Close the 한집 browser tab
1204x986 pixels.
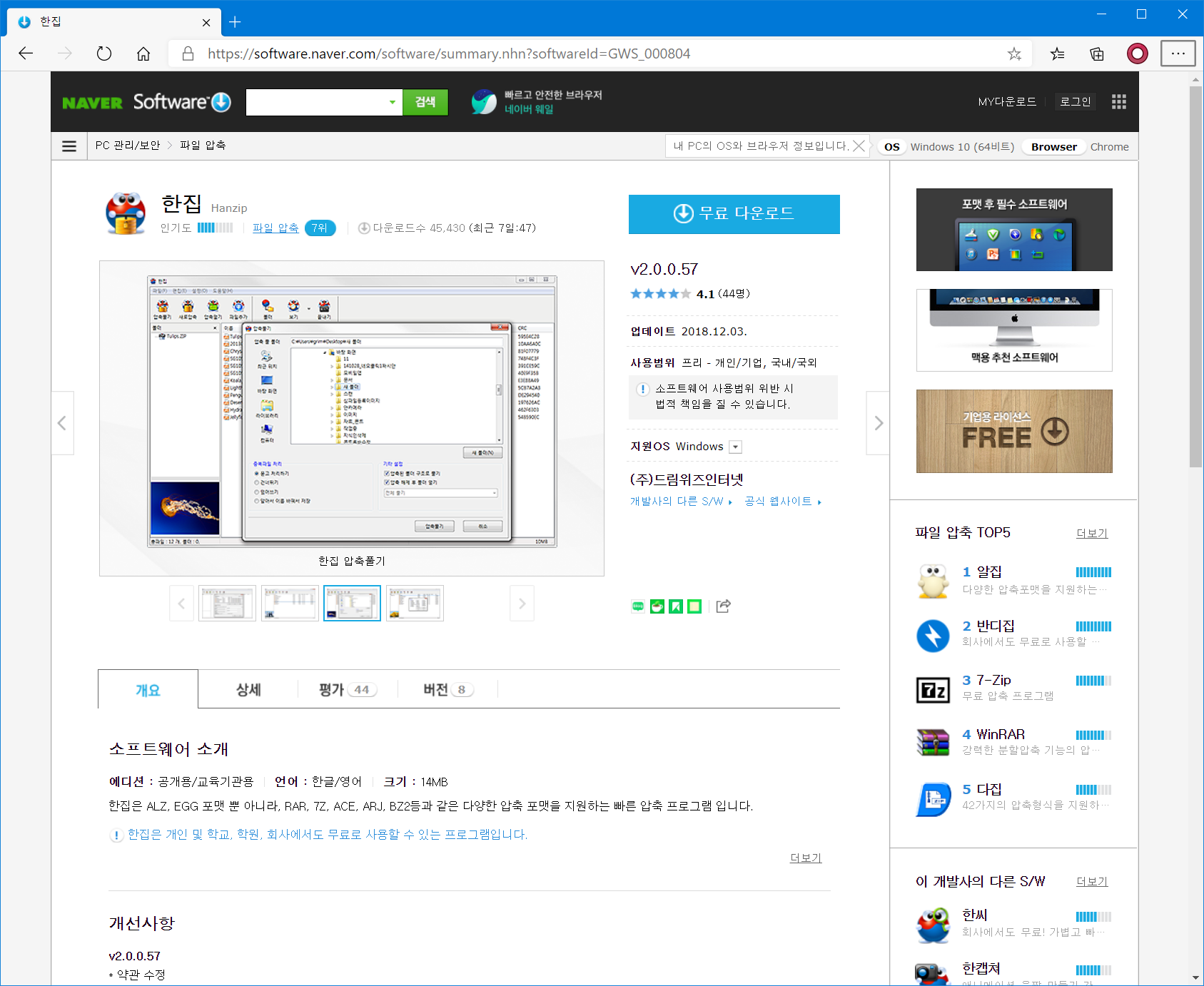coord(206,22)
